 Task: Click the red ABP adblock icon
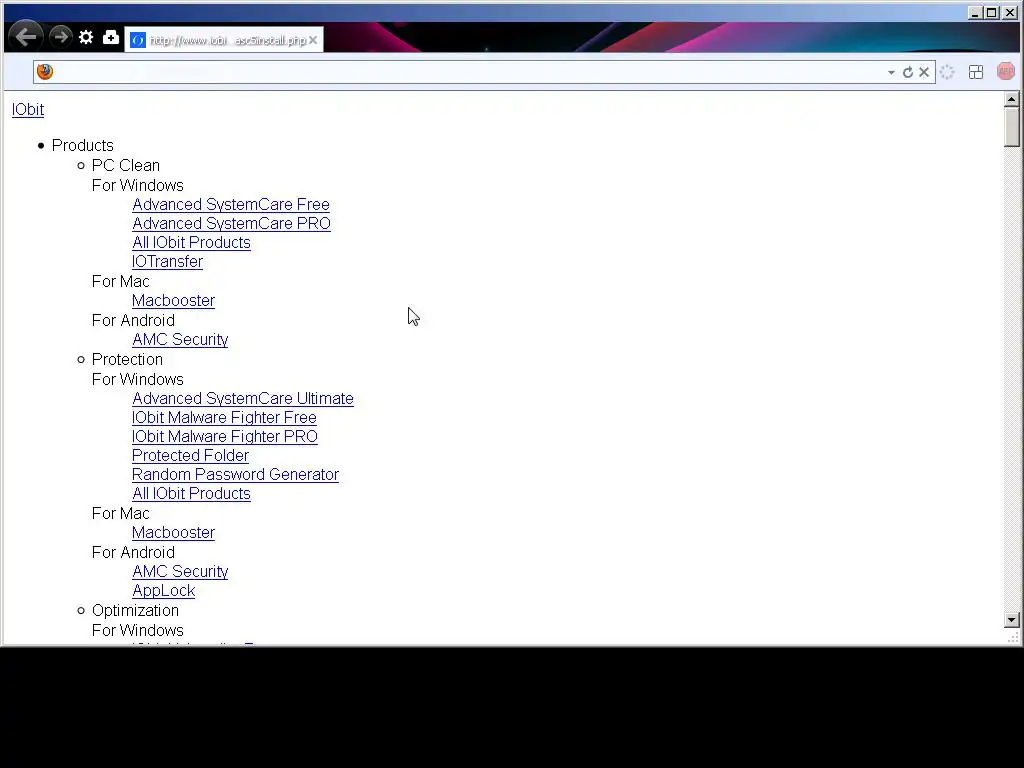pos(1006,72)
